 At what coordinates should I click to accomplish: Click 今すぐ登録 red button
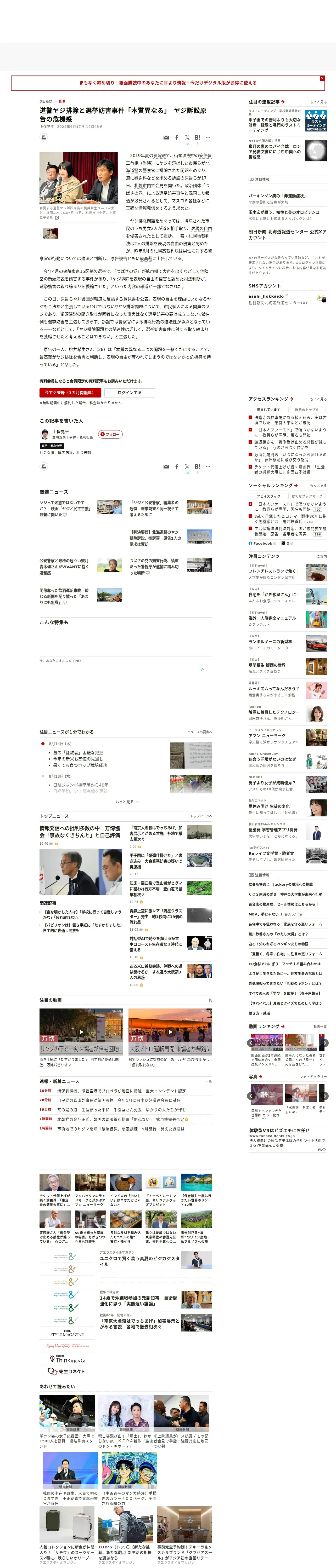70,393
